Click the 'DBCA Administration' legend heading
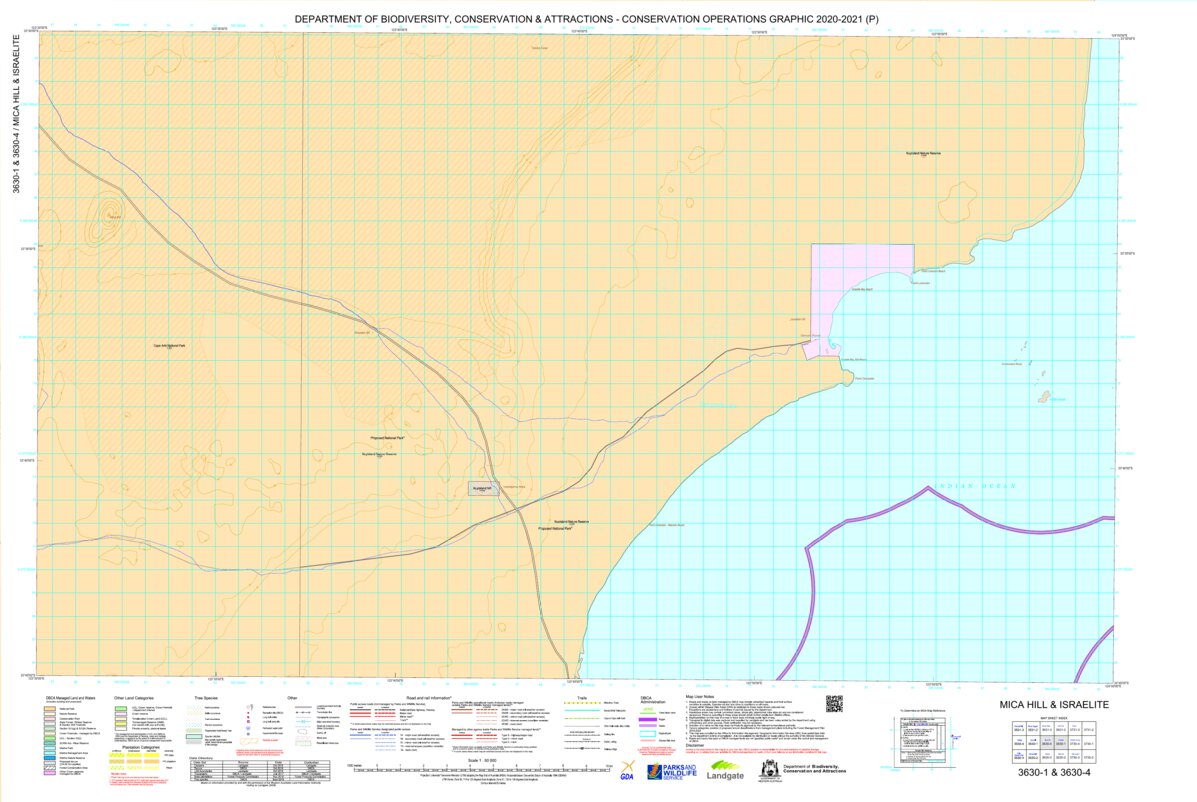 (653, 699)
